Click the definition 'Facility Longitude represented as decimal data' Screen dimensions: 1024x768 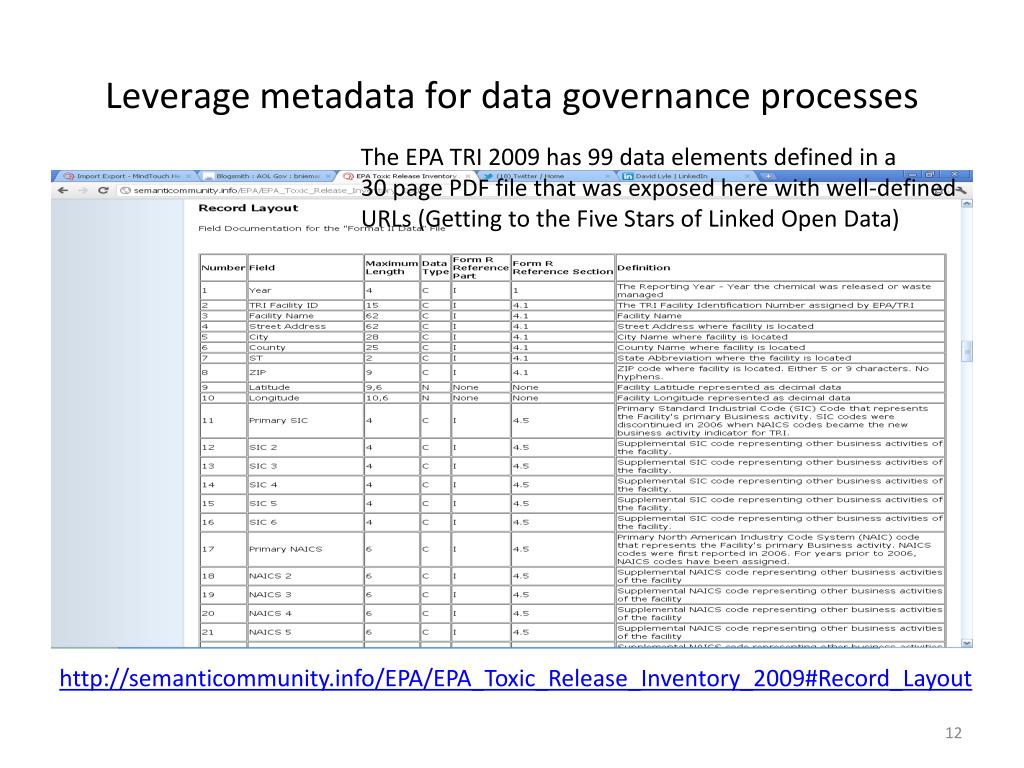point(733,398)
